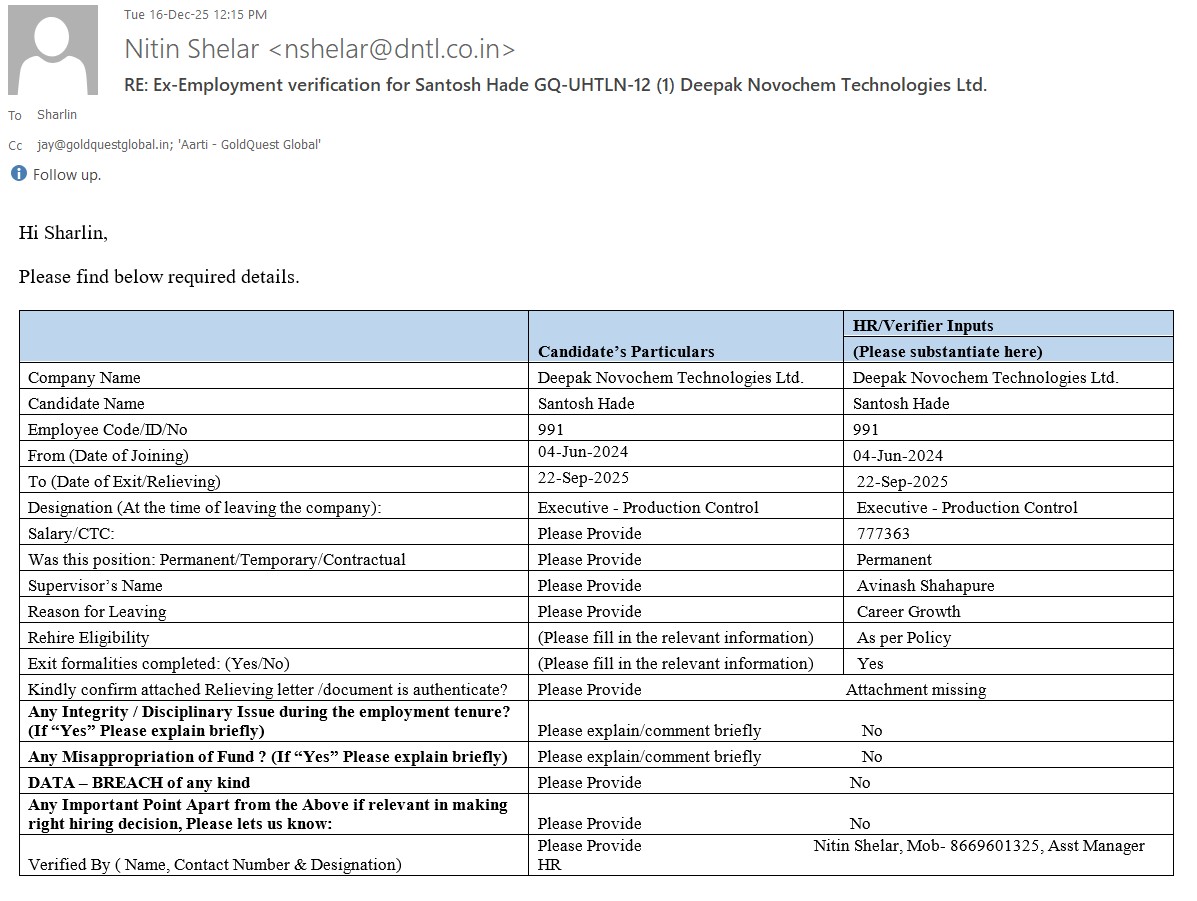Click the value Attachment missing
The width and height of the screenshot is (1197, 901).
(x=916, y=689)
